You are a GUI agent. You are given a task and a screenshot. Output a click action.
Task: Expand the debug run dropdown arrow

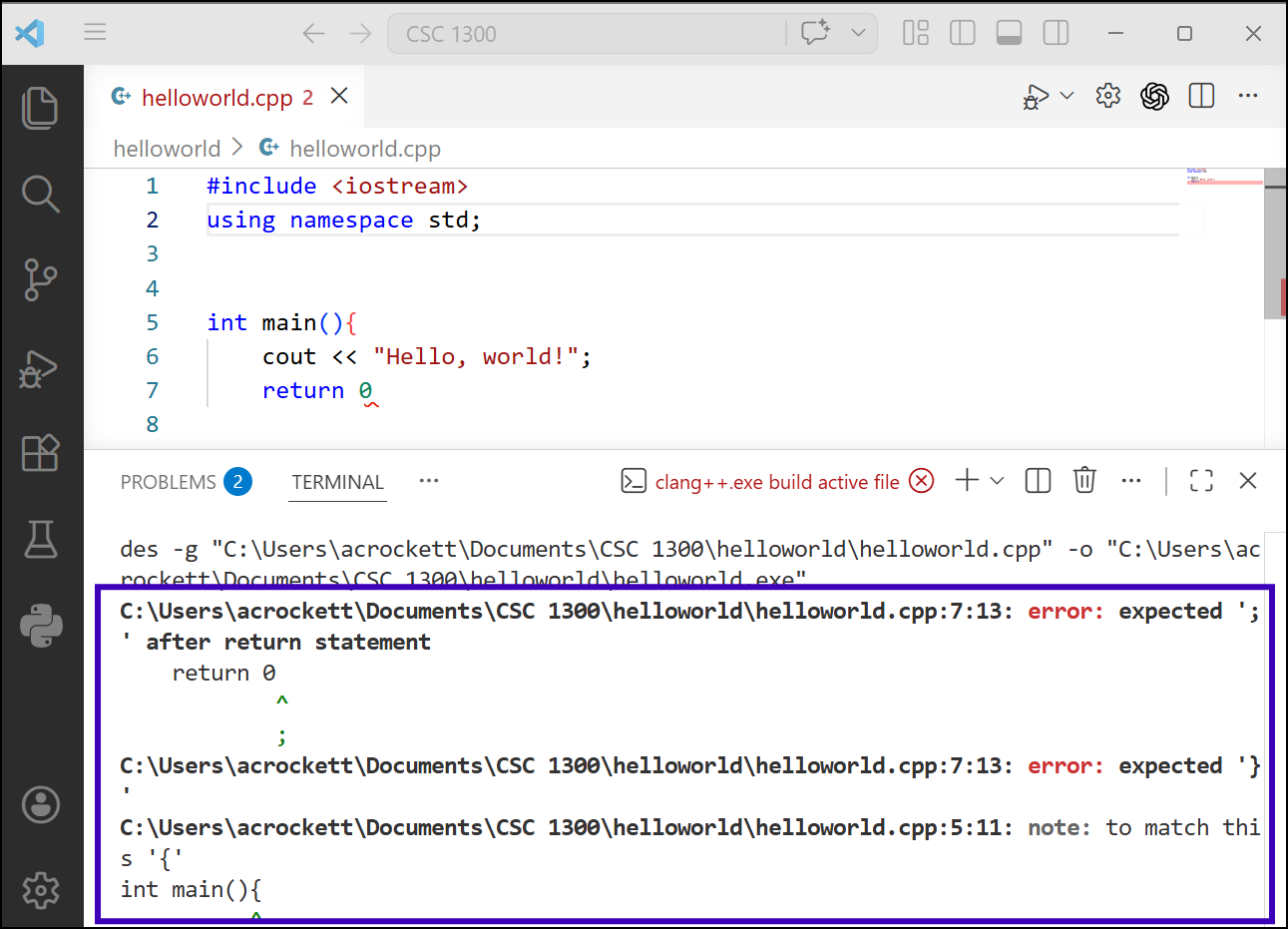pos(1067,96)
